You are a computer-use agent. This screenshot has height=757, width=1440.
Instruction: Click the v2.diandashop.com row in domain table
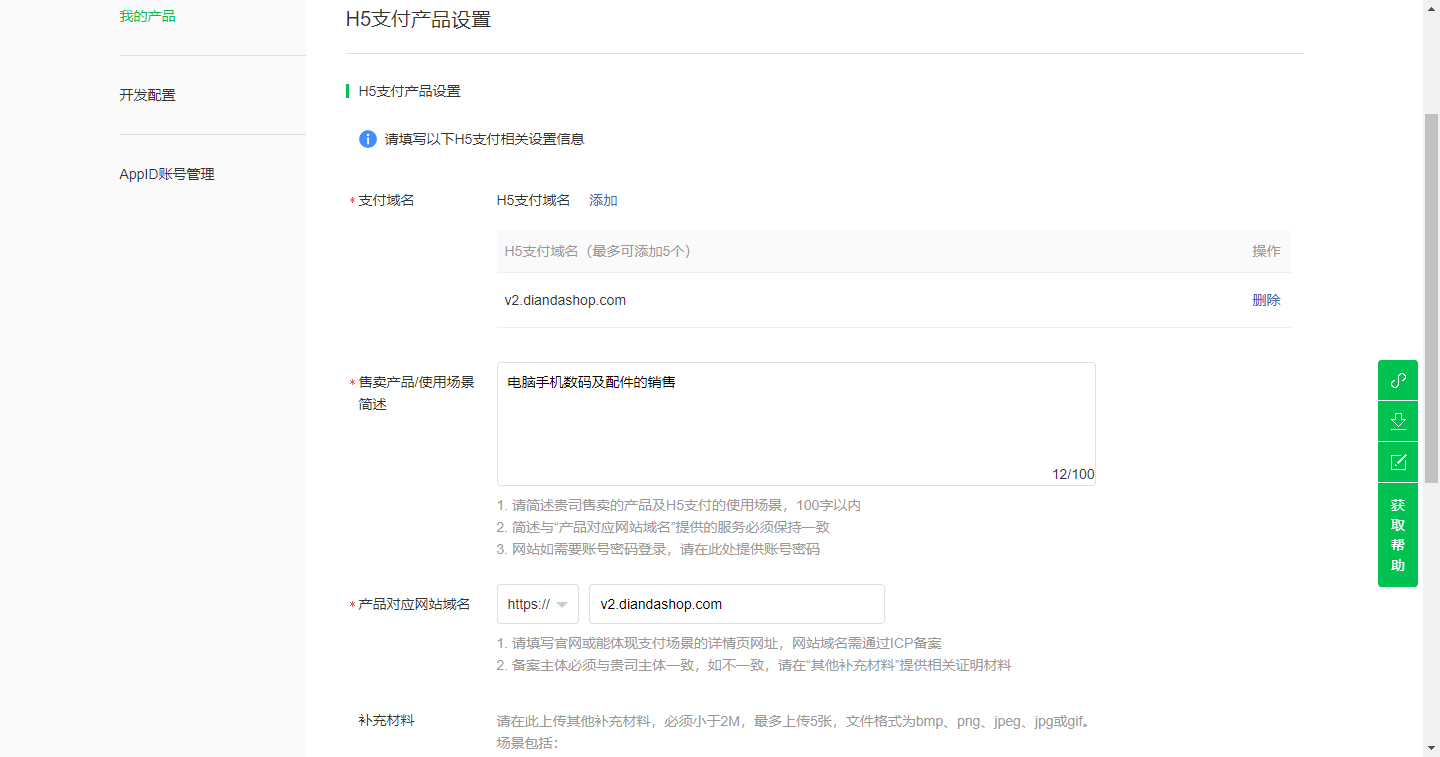(x=565, y=300)
